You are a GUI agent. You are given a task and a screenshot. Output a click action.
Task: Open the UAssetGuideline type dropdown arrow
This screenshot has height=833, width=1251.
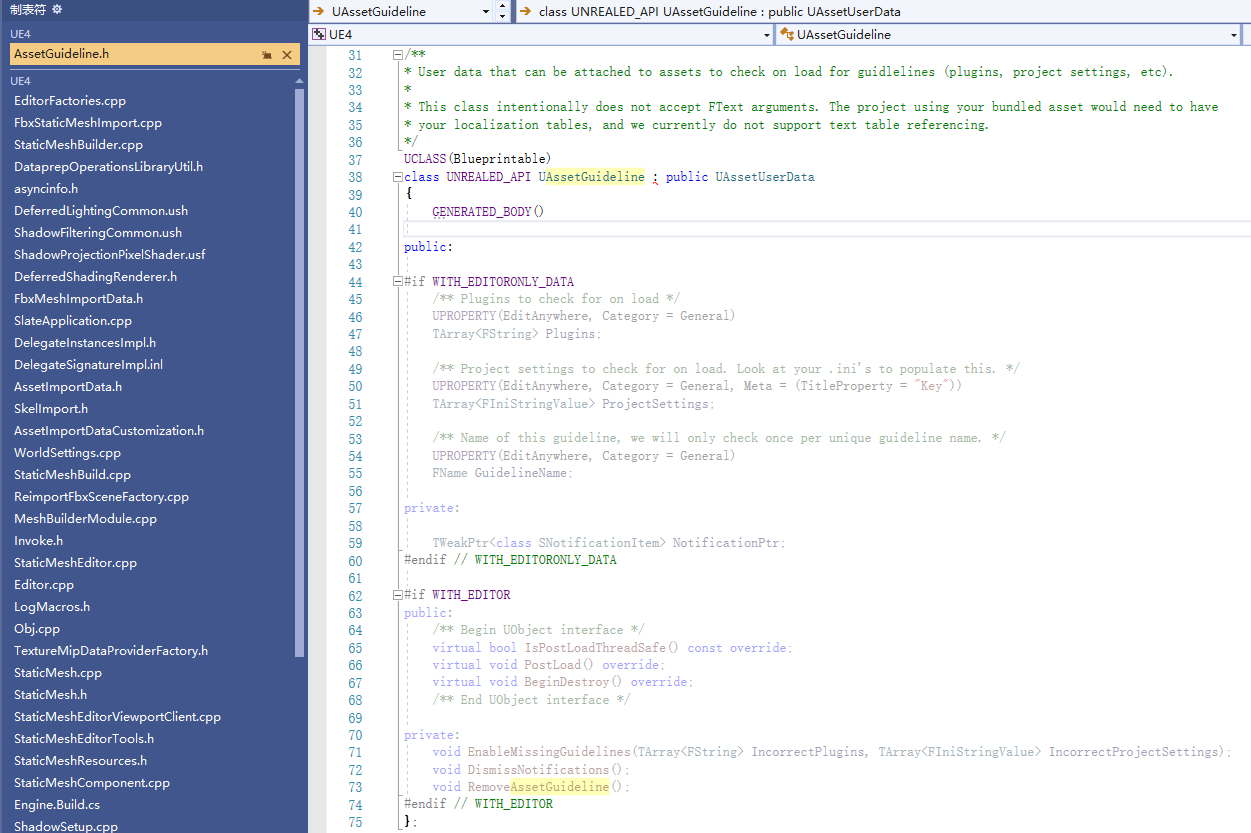pyautogui.click(x=1234, y=35)
